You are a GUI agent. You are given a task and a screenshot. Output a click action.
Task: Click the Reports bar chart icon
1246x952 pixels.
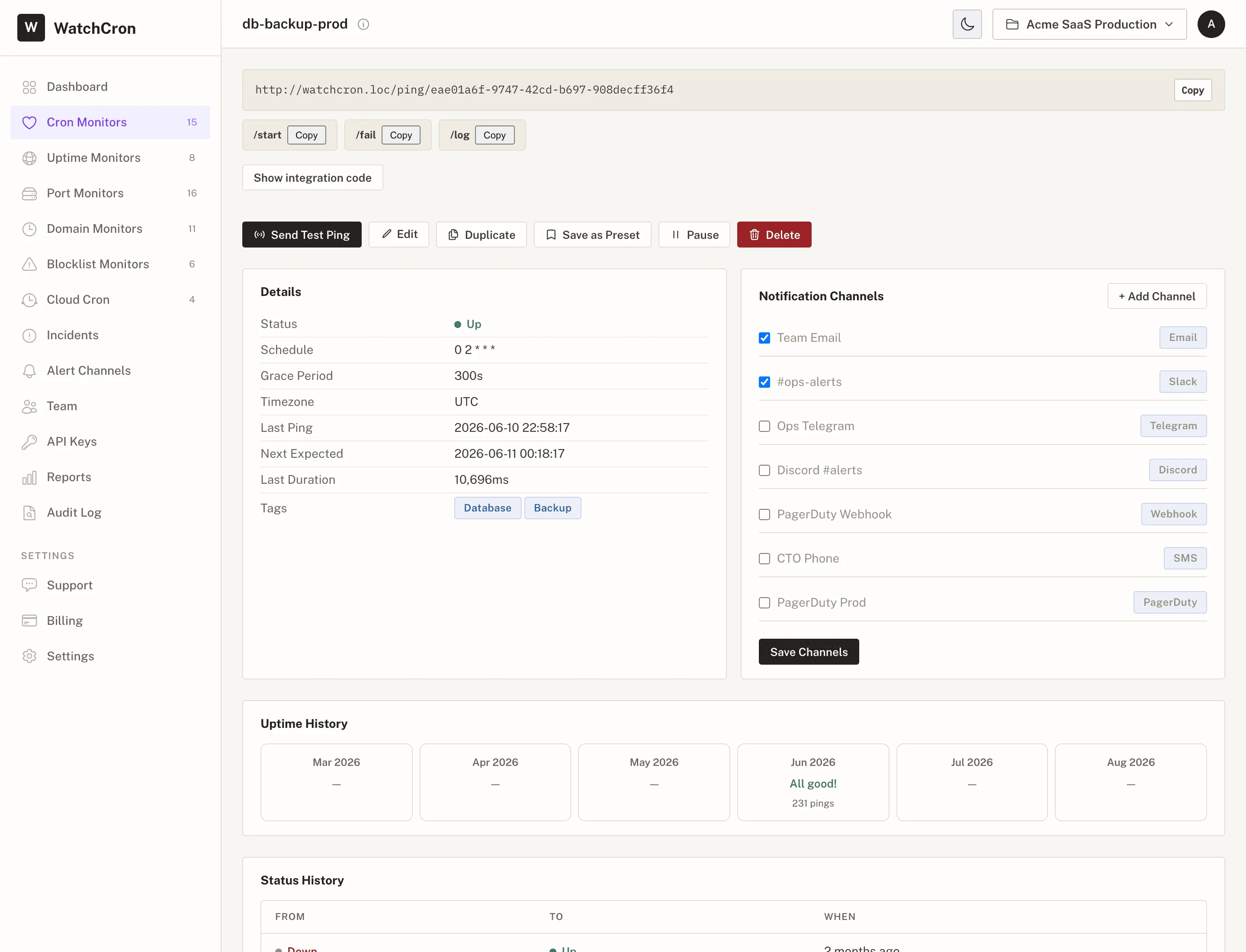(x=29, y=478)
